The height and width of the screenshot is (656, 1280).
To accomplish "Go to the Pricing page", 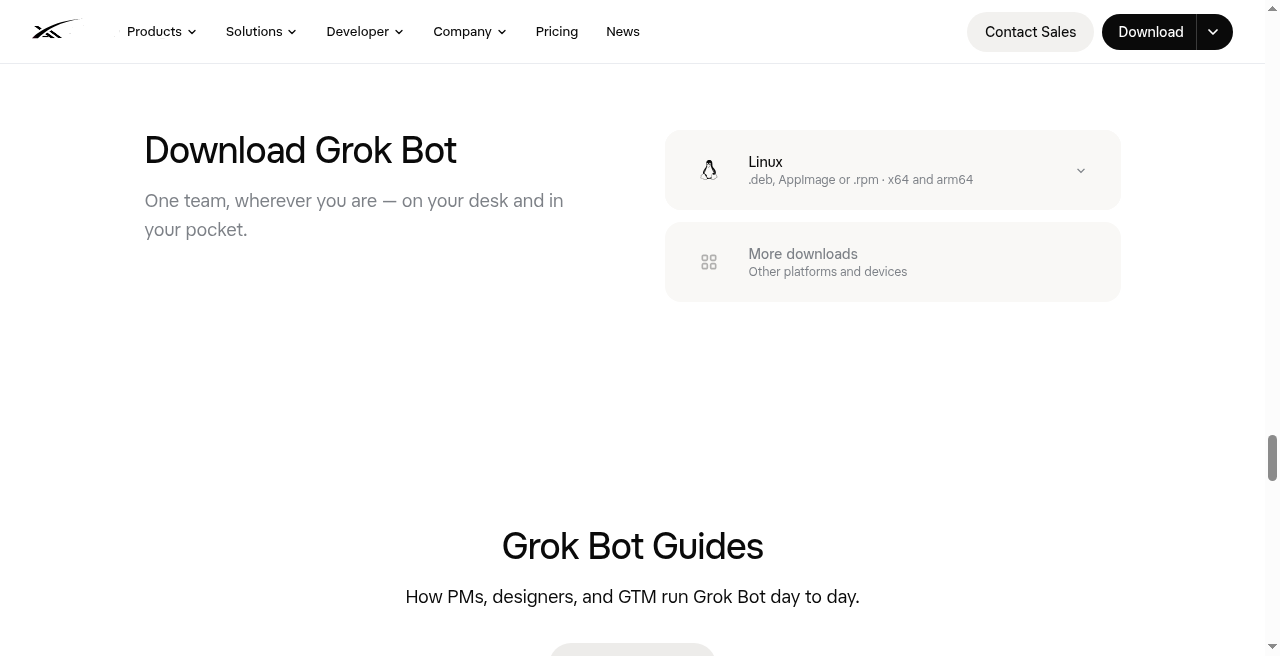I will point(557,32).
